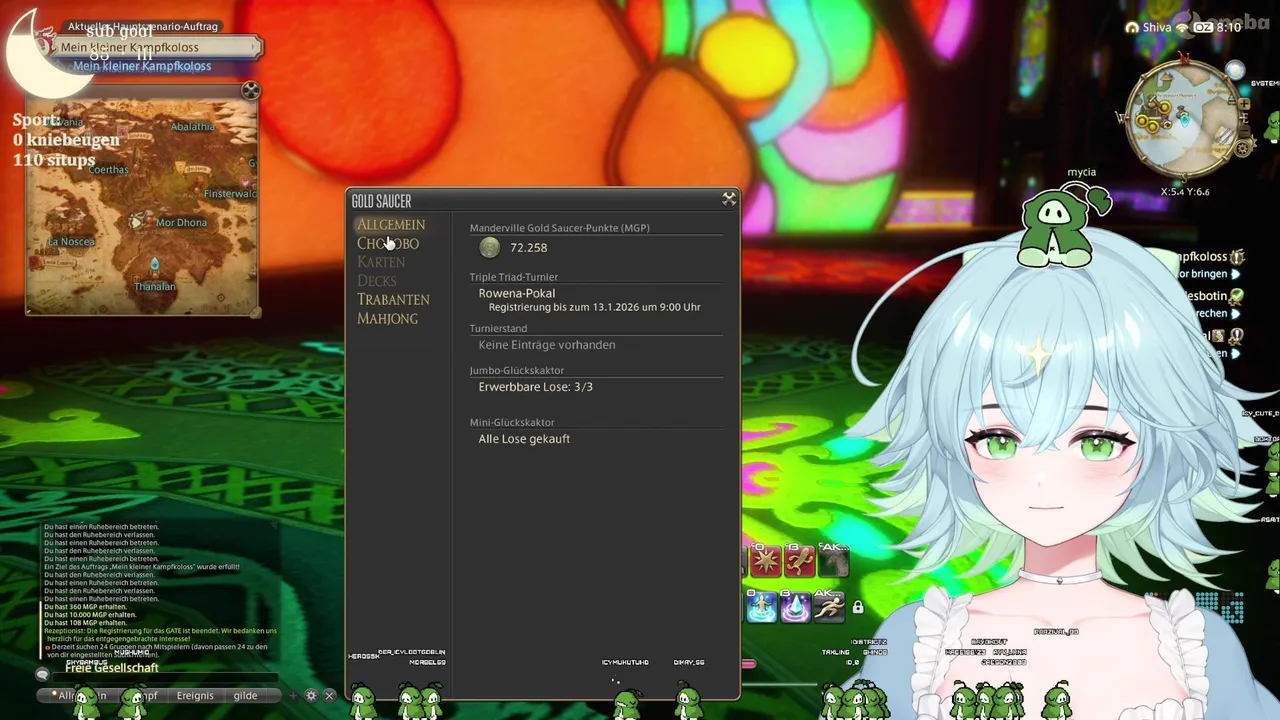Close the Gold Saucer window

[729, 200]
